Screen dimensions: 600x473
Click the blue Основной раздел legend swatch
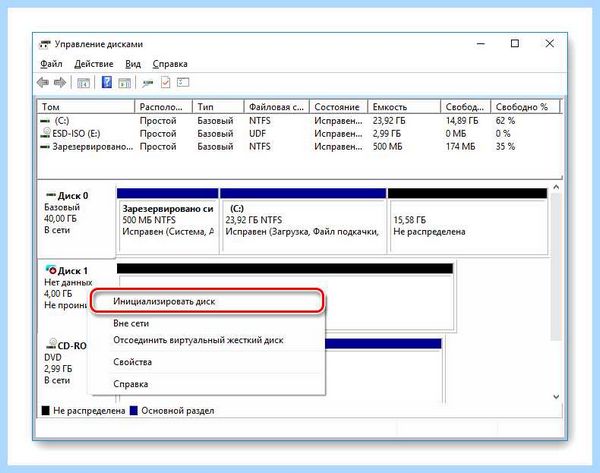pyautogui.click(x=134, y=411)
